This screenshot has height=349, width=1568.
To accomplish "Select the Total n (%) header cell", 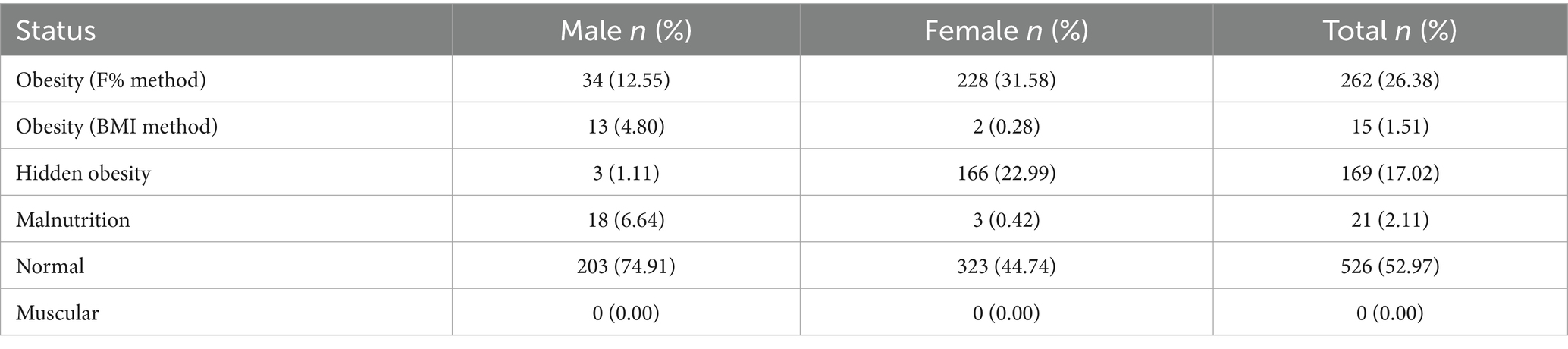I will pyautogui.click(x=1390, y=31).
